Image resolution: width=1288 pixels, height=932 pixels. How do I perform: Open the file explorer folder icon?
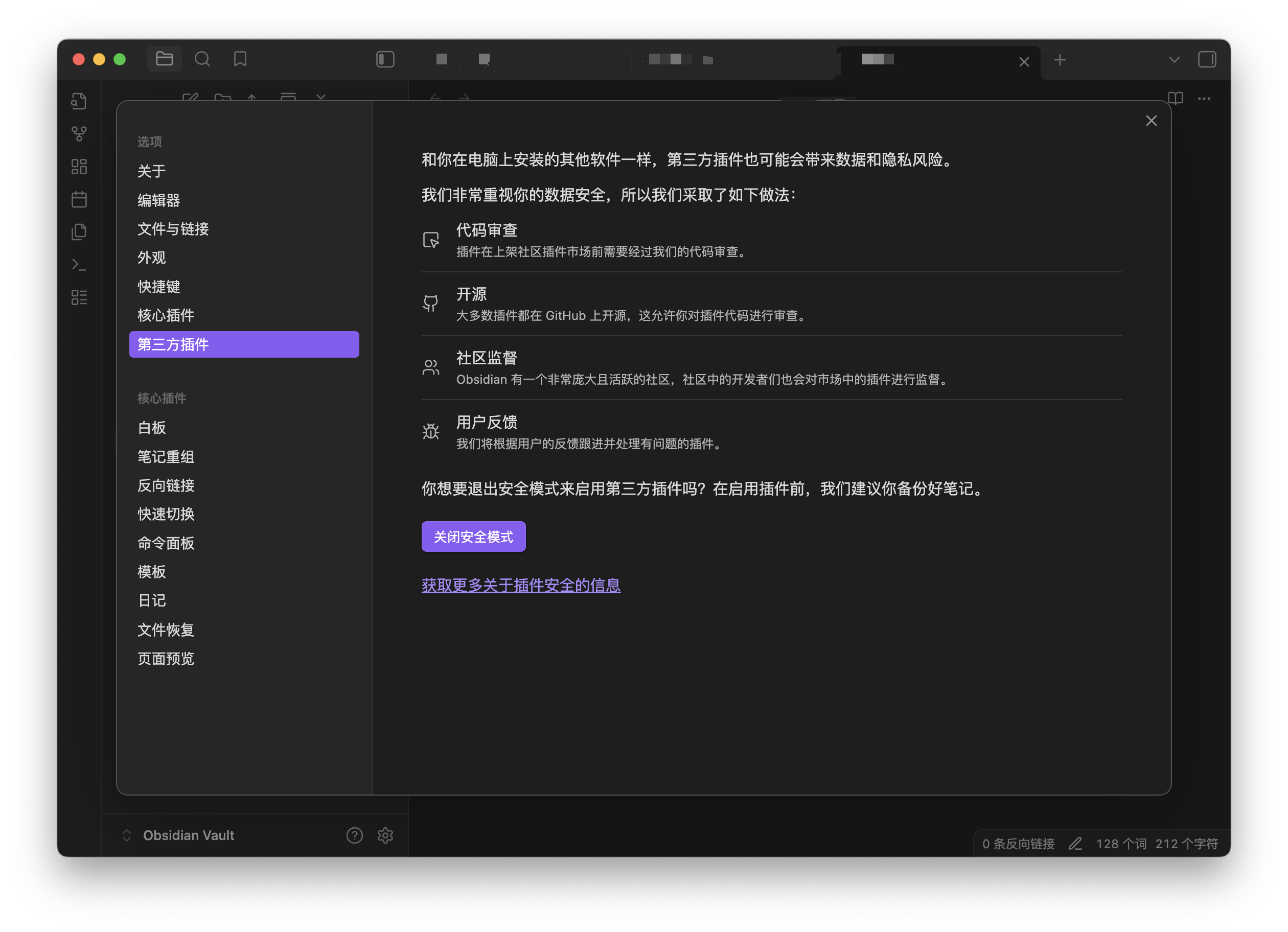click(164, 59)
